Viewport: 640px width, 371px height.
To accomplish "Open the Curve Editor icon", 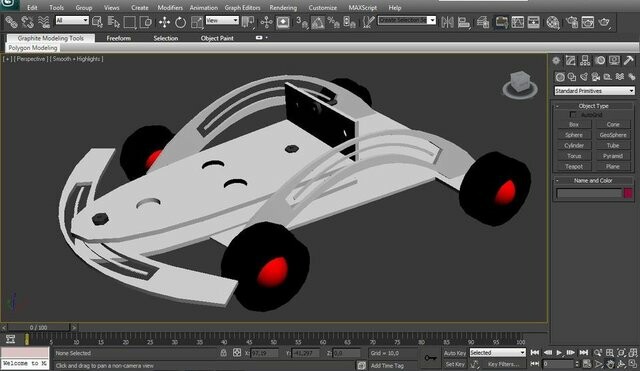I will [518, 22].
